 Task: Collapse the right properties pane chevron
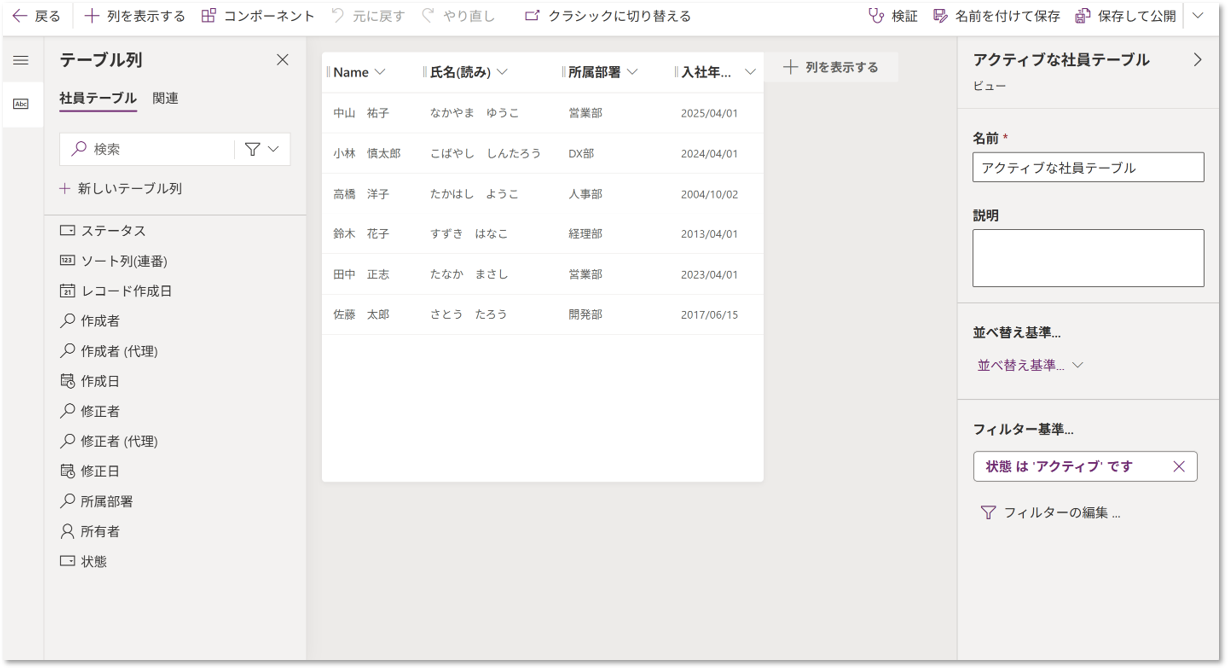[x=1197, y=60]
